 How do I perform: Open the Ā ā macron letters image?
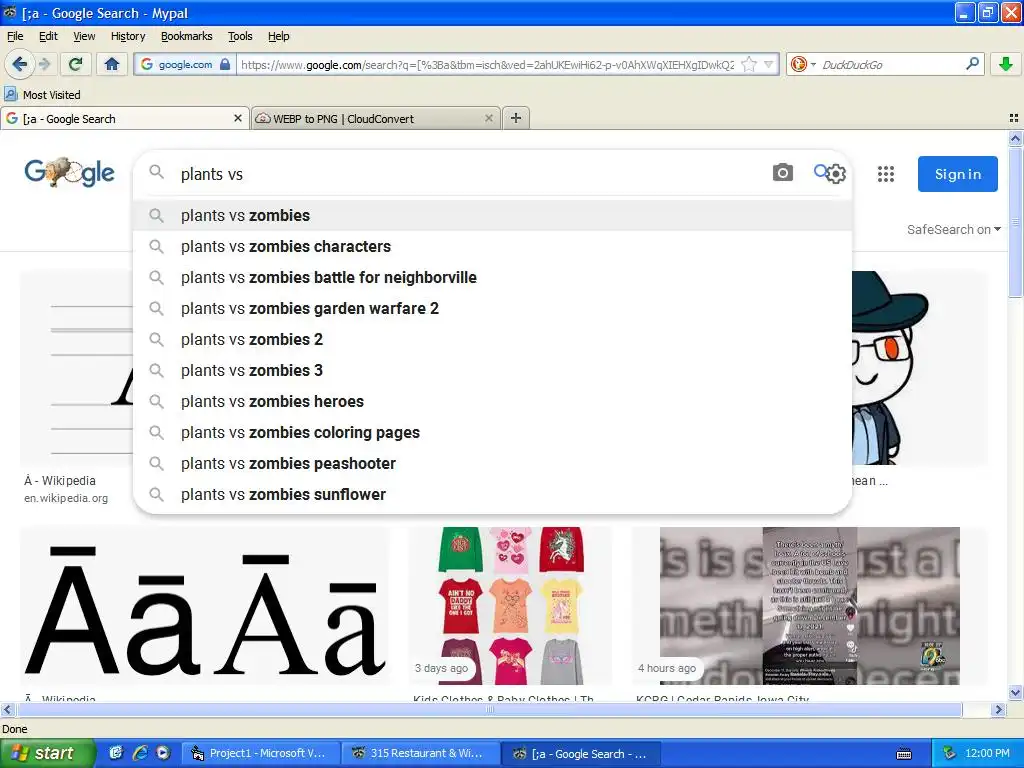206,606
